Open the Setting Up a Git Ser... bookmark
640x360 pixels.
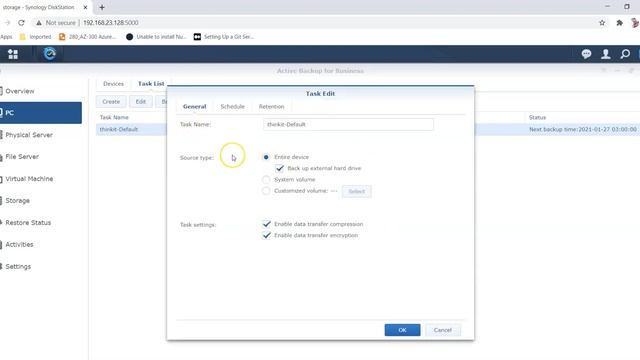[224, 37]
